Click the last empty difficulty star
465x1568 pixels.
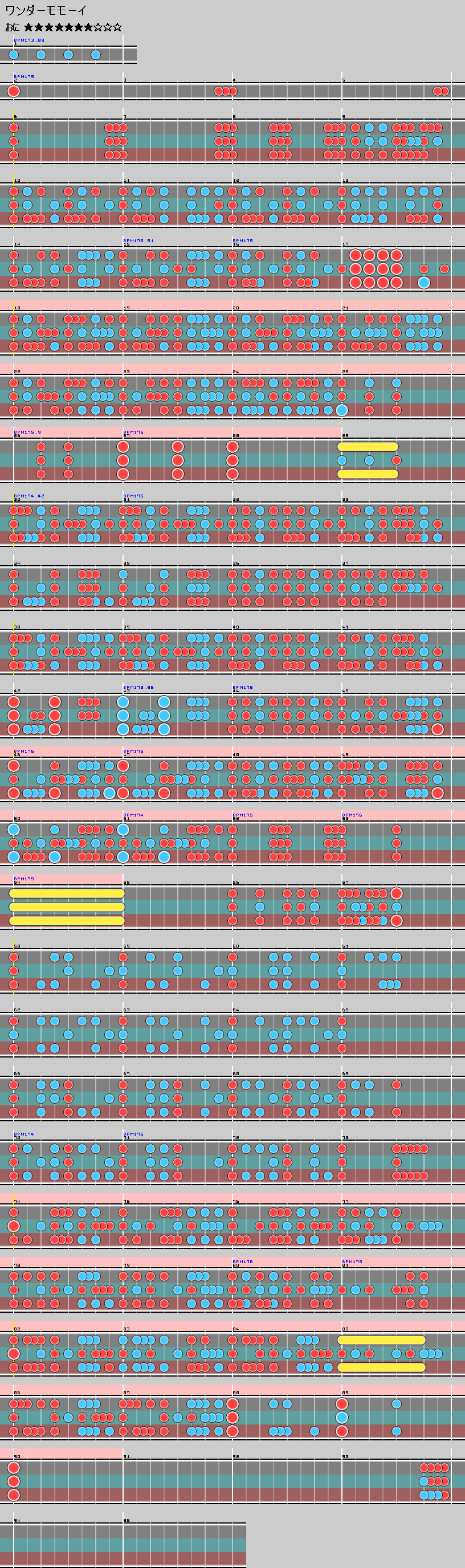(x=117, y=27)
